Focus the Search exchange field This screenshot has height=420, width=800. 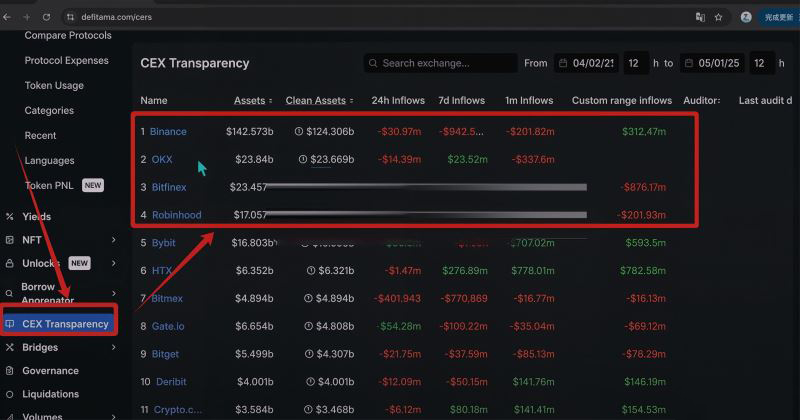click(440, 63)
